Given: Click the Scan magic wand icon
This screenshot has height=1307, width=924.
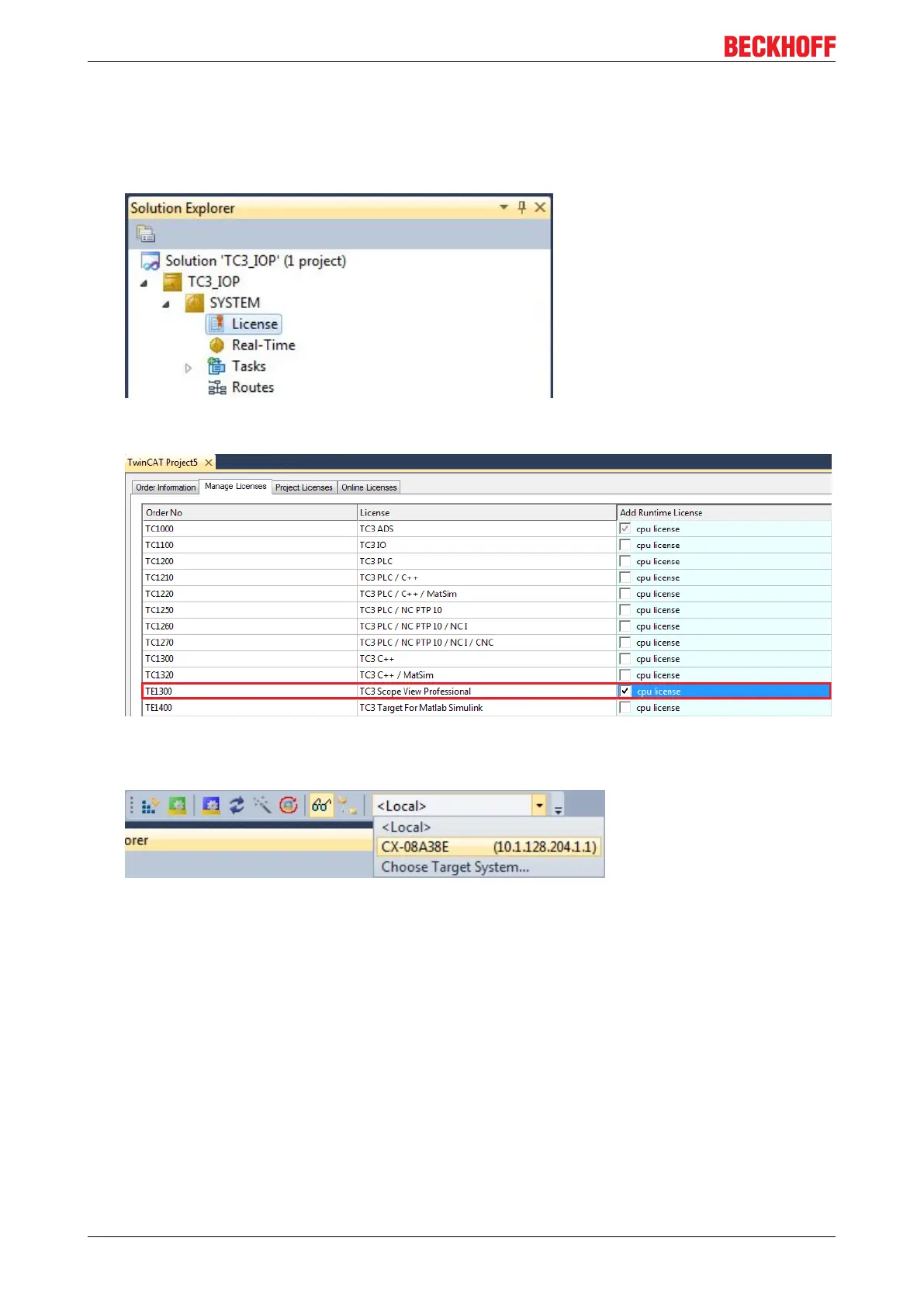Looking at the screenshot, I should tap(262, 806).
